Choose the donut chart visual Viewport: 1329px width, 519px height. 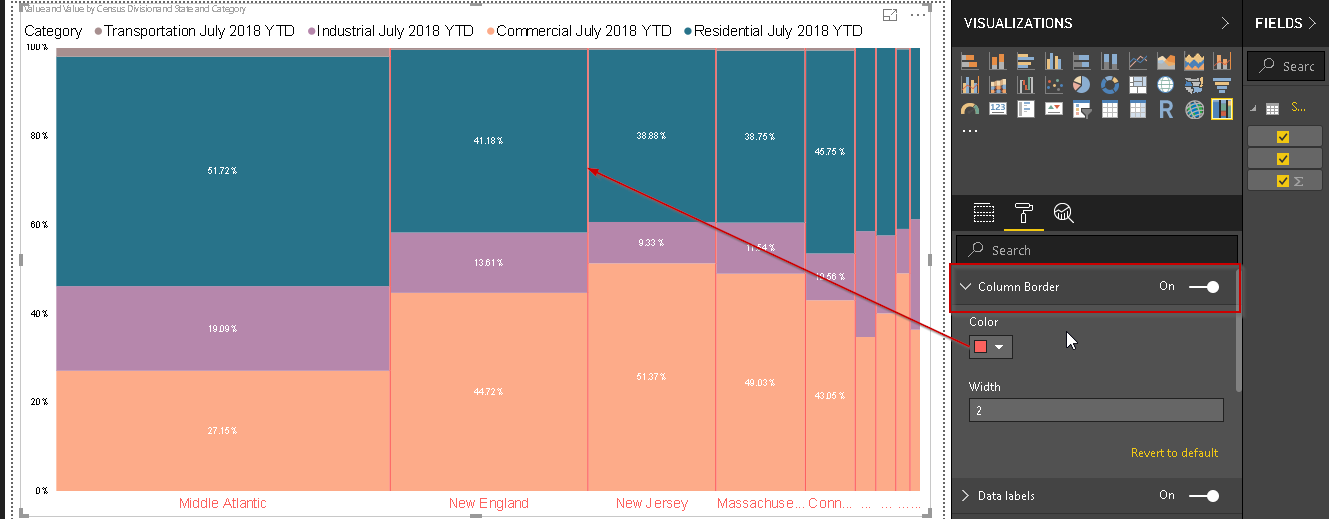click(1109, 85)
